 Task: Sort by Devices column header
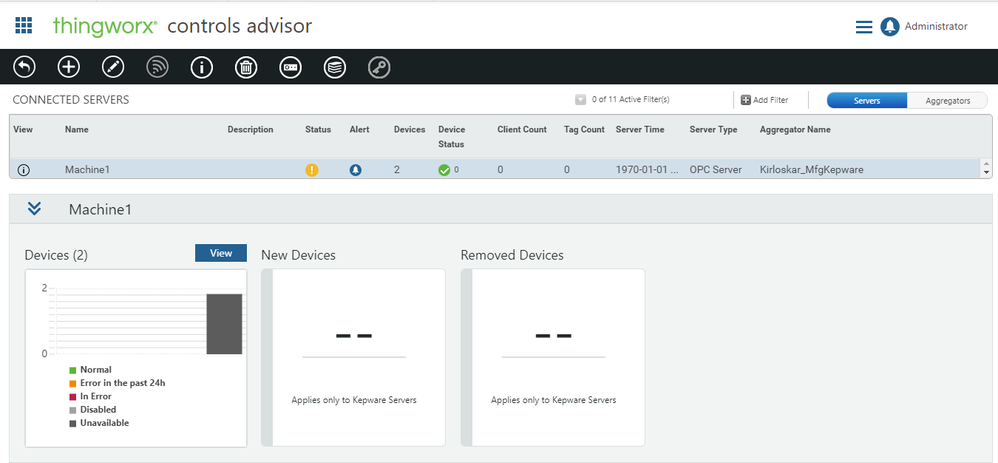coord(409,129)
